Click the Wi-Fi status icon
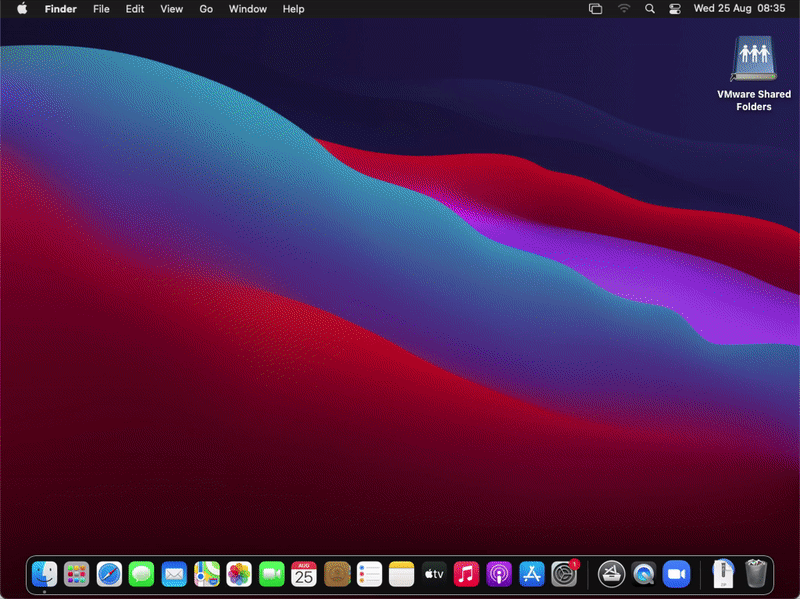This screenshot has height=599, width=800. click(624, 9)
